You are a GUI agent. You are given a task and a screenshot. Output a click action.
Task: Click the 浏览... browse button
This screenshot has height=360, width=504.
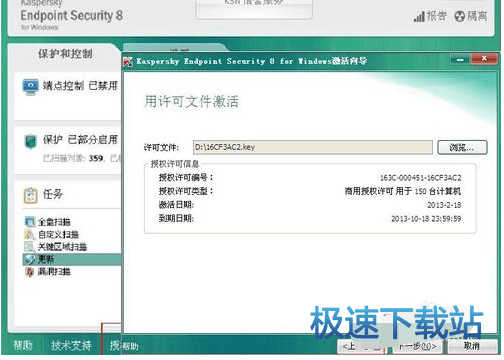pos(462,147)
